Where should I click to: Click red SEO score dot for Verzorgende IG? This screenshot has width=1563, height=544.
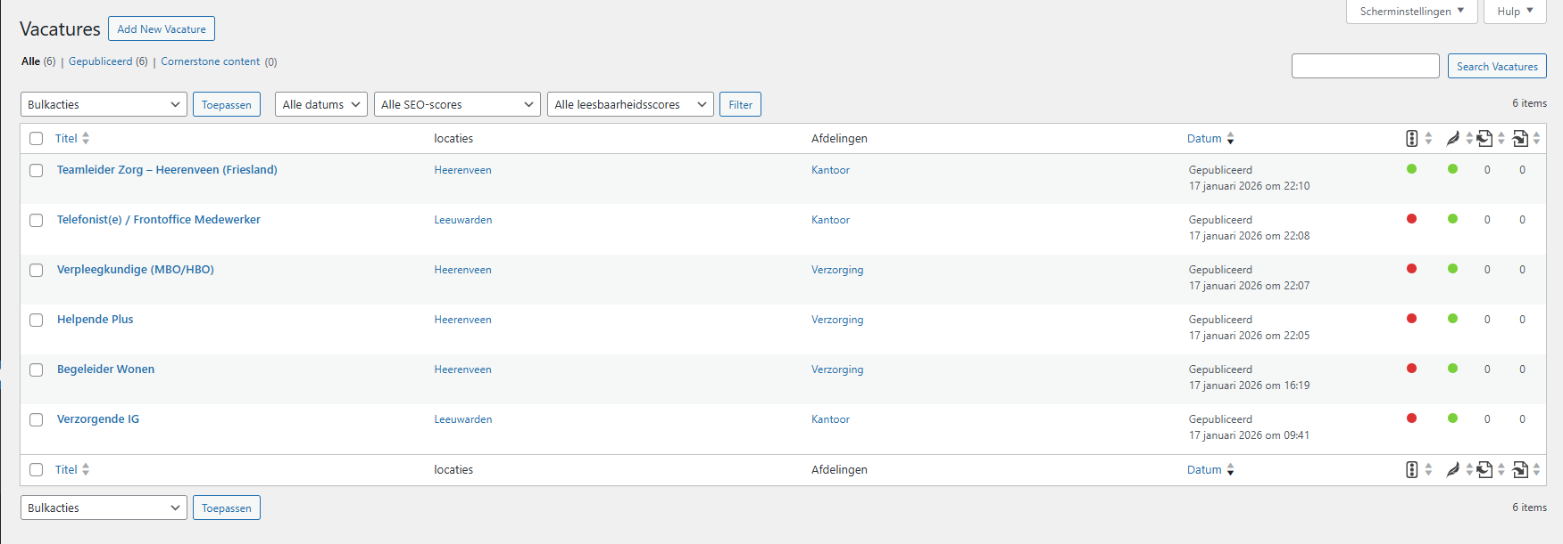1412,418
